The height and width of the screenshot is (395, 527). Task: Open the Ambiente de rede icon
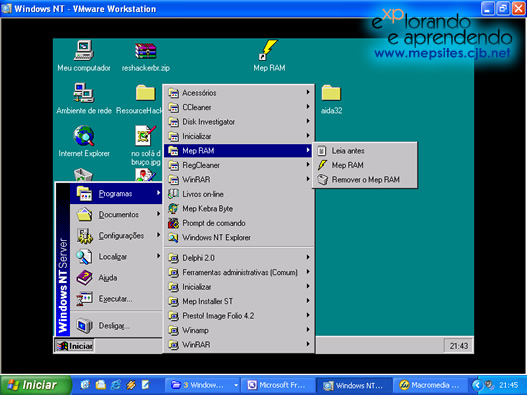84,99
